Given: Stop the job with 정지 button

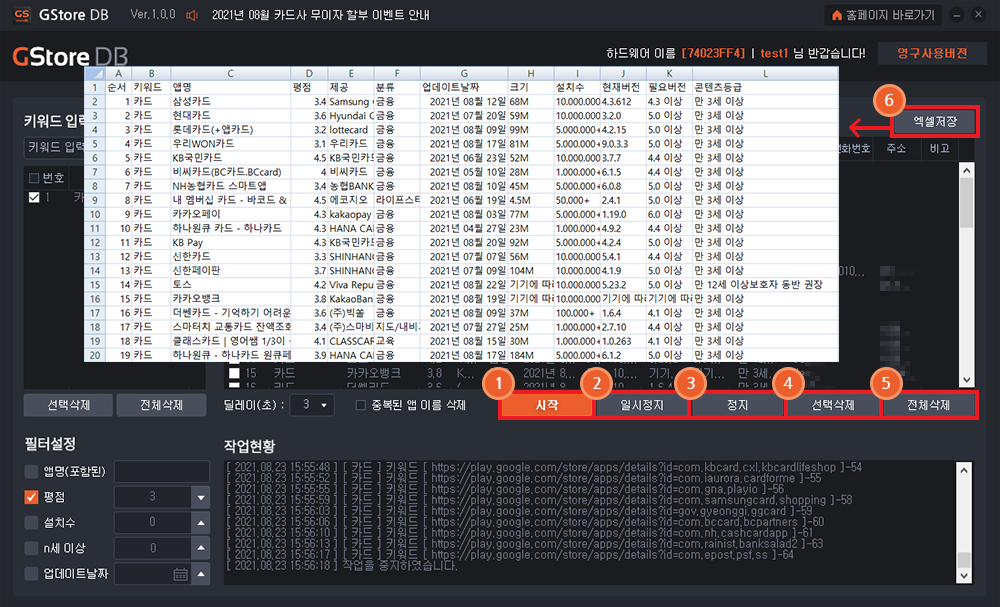Looking at the screenshot, I should pyautogui.click(x=737, y=405).
